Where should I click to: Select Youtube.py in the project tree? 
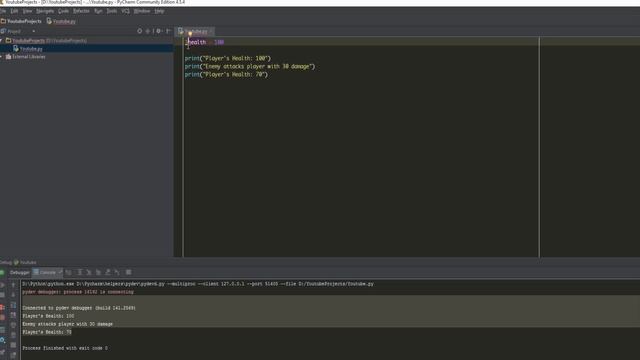click(28, 49)
